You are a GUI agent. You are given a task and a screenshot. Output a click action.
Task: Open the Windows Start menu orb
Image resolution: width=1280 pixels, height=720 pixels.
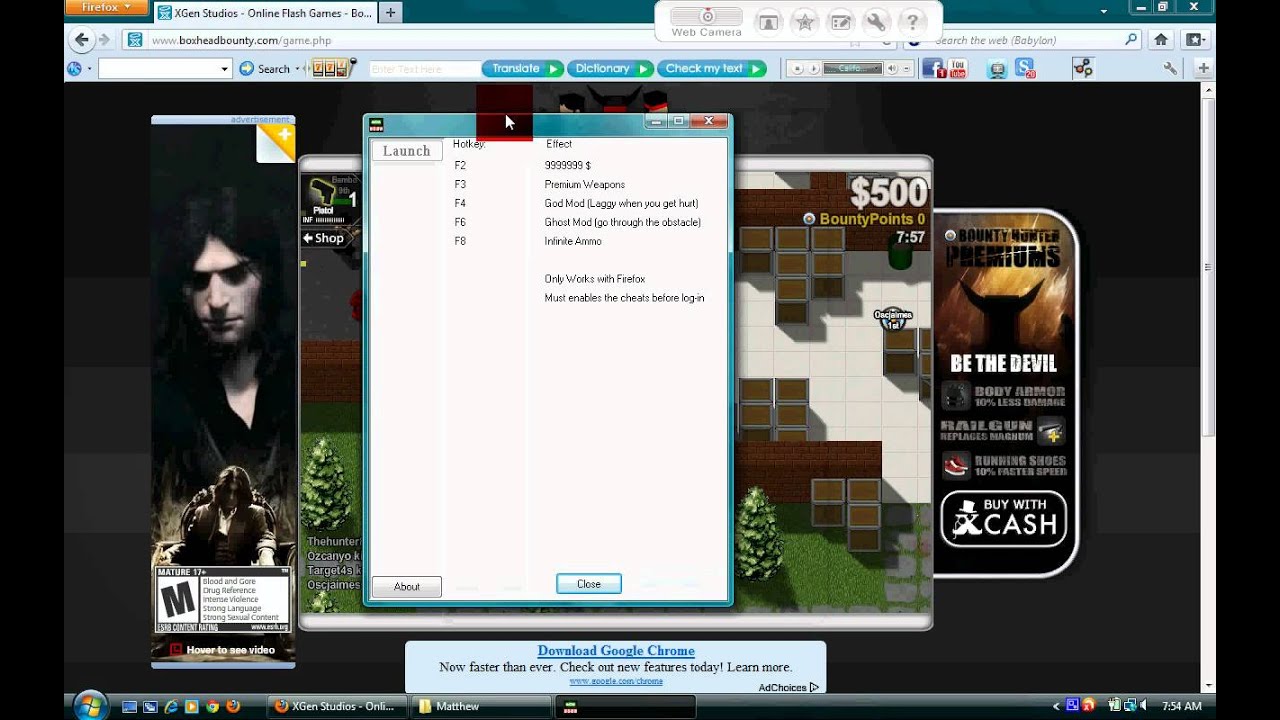click(90, 704)
